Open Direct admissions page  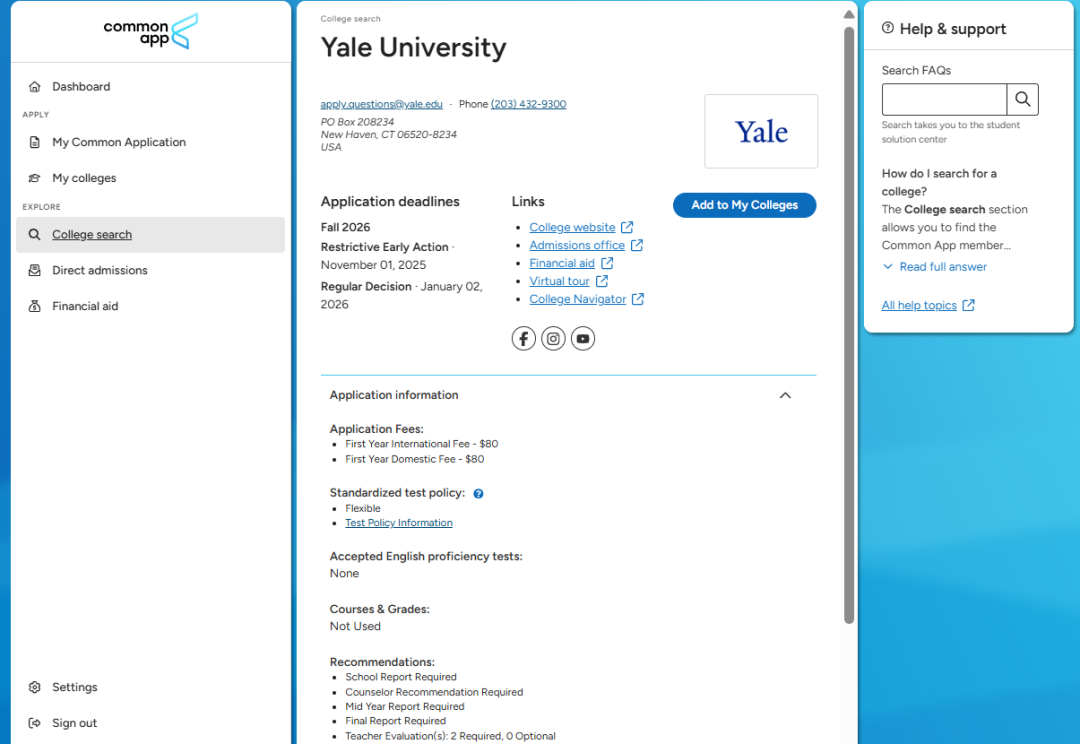[x=99, y=270]
